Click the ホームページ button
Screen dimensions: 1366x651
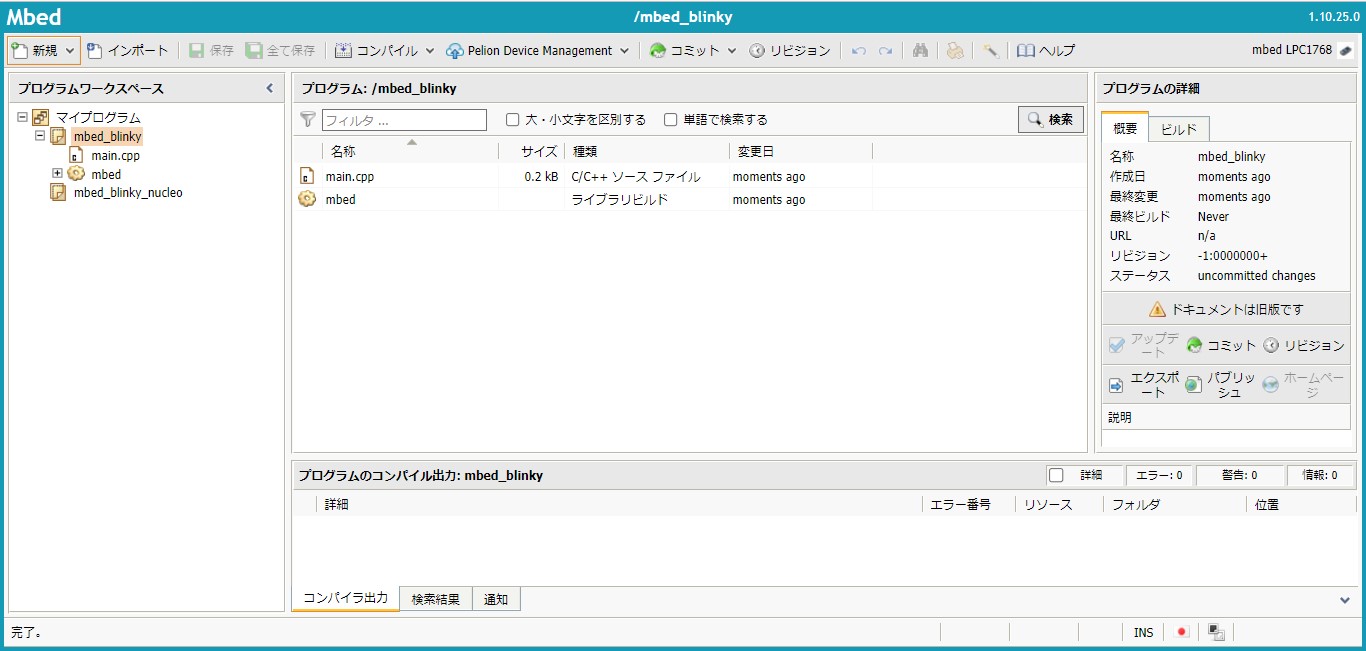pos(1303,385)
